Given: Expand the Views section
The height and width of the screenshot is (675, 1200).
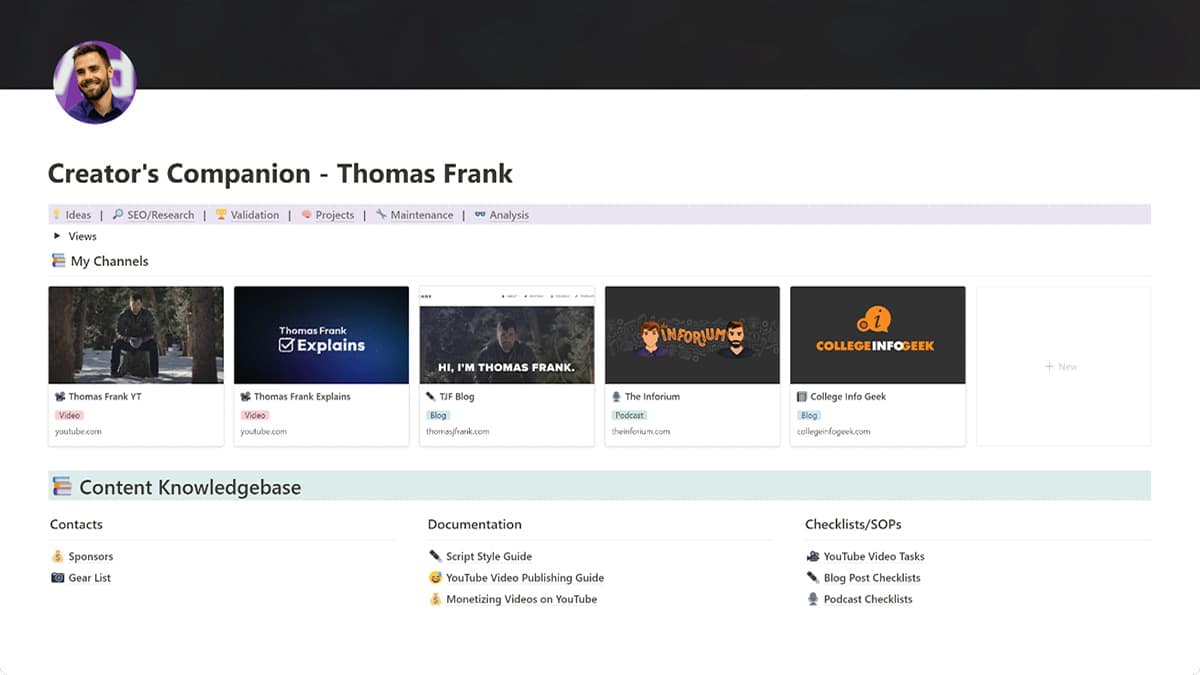Looking at the screenshot, I should [57, 236].
